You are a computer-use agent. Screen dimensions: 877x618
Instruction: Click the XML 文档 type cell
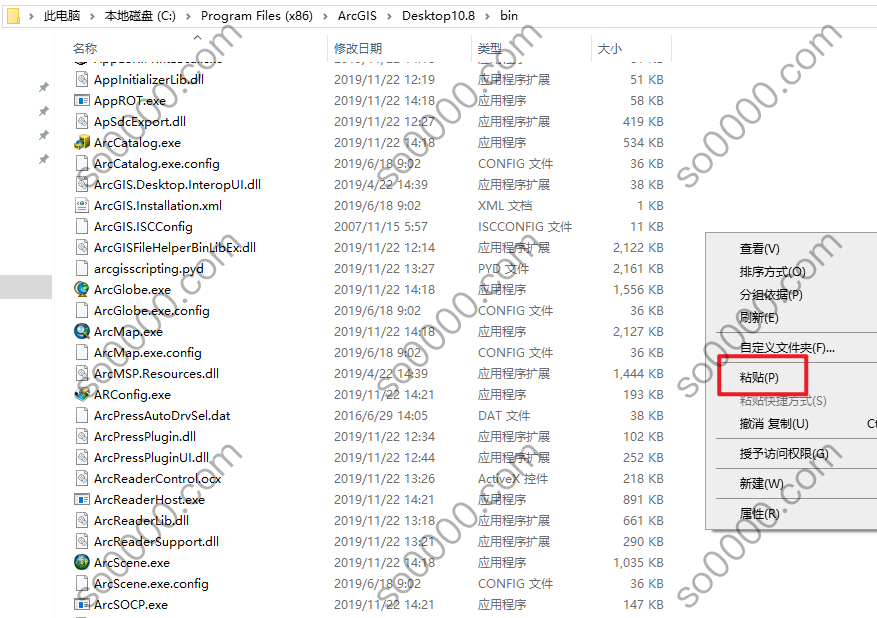(505, 205)
